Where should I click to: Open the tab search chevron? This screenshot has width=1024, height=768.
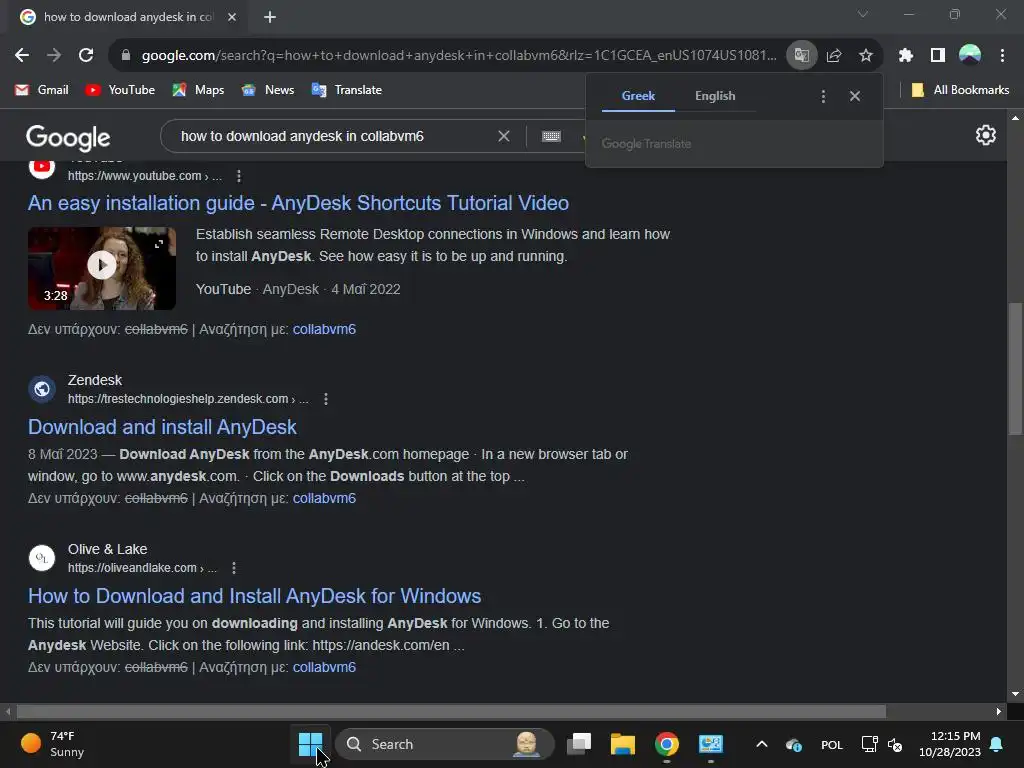coord(863,14)
